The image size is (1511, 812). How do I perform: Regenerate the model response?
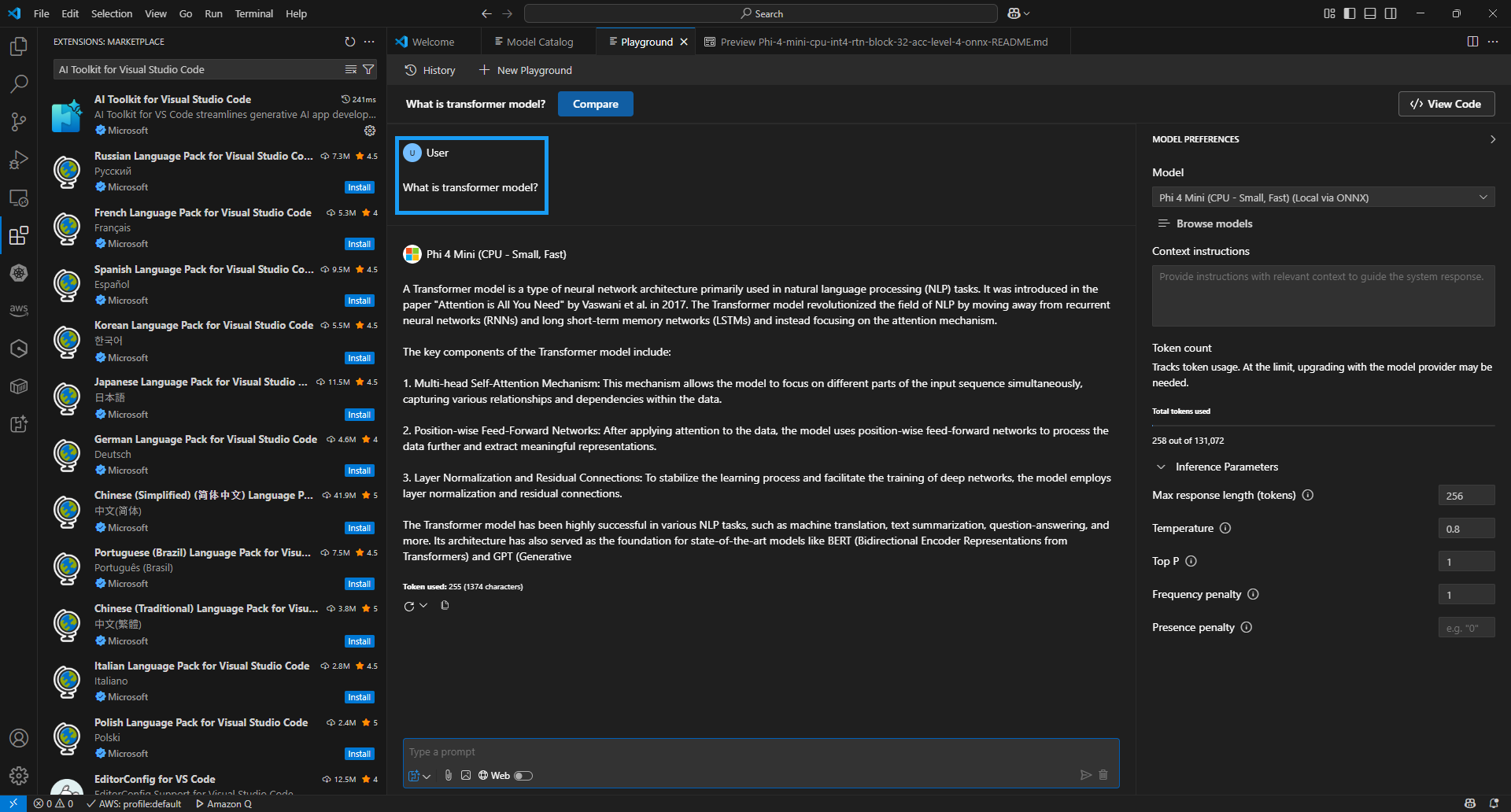408,606
